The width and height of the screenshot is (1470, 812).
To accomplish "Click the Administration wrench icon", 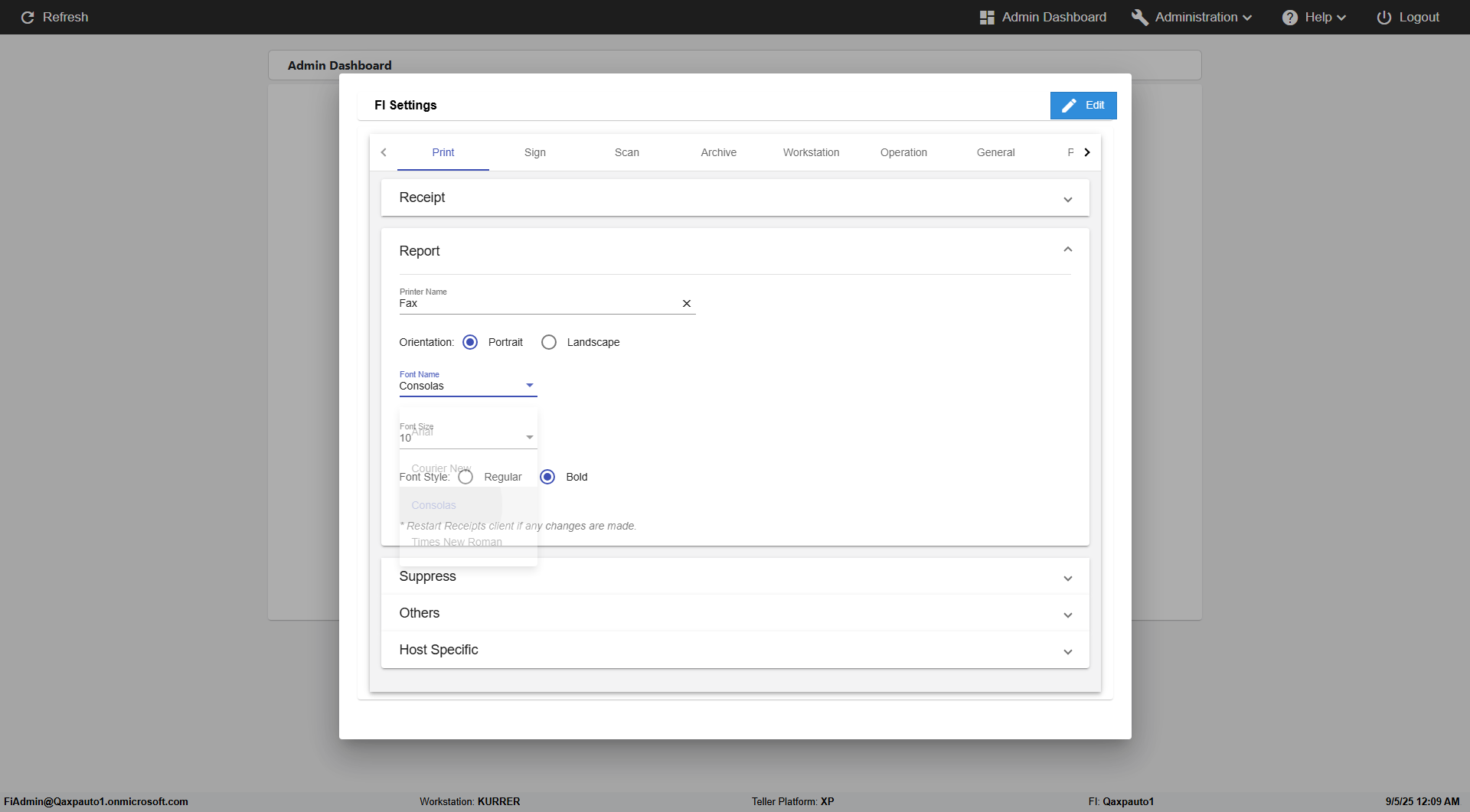I will click(1139, 17).
